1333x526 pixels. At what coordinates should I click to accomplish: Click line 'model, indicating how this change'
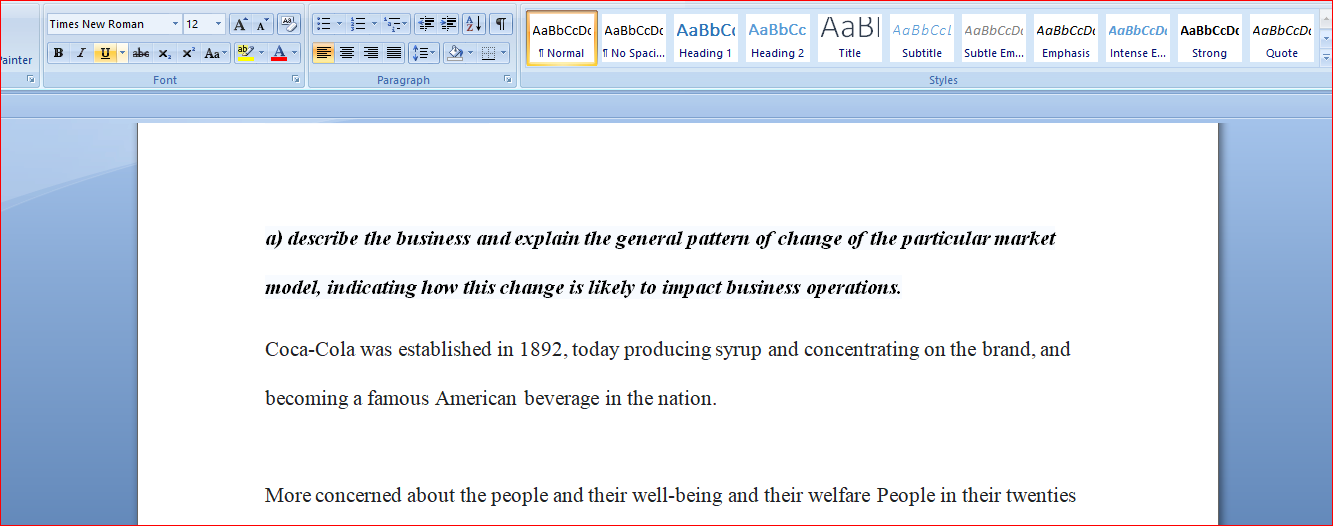583,288
